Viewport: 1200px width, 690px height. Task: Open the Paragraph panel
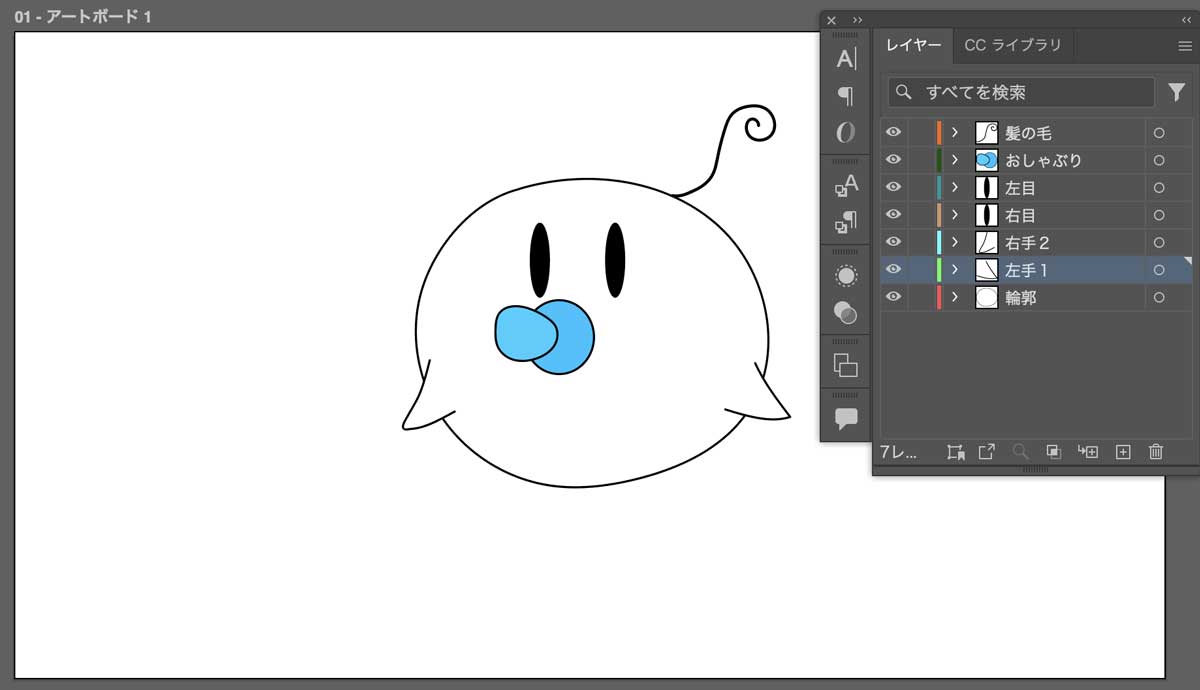click(x=846, y=95)
